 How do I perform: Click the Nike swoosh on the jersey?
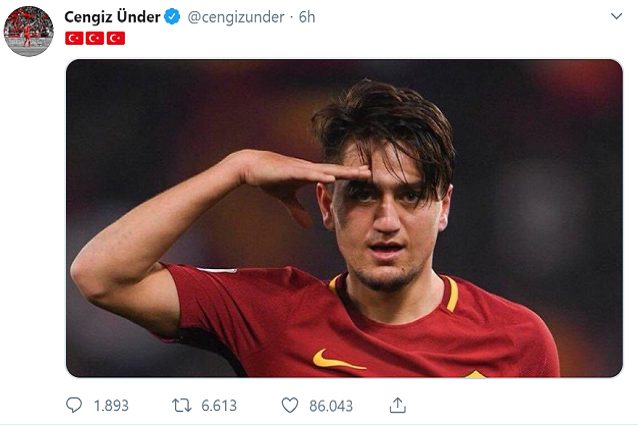click(x=338, y=359)
